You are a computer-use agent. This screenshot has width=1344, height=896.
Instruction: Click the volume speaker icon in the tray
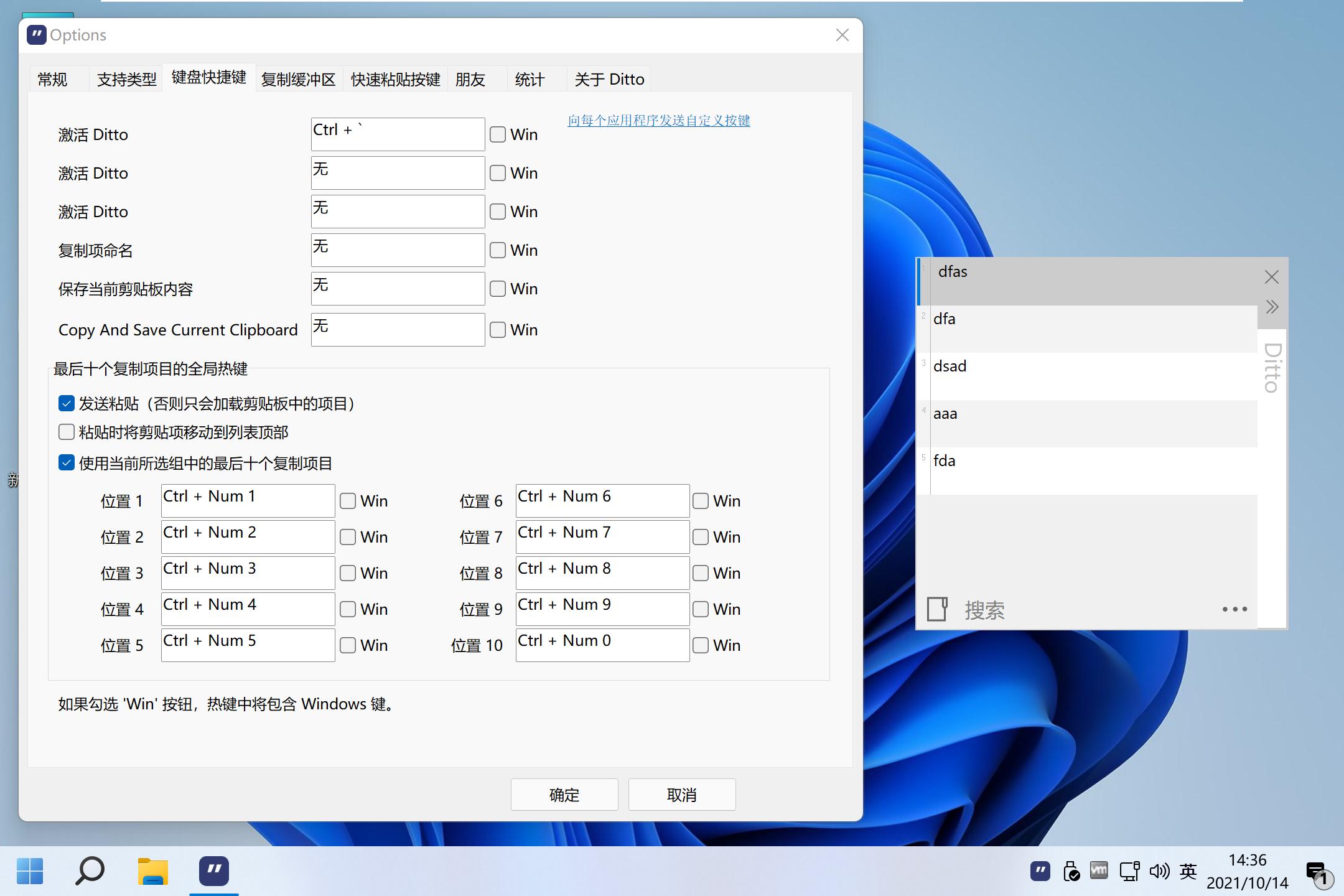pyautogui.click(x=1159, y=871)
